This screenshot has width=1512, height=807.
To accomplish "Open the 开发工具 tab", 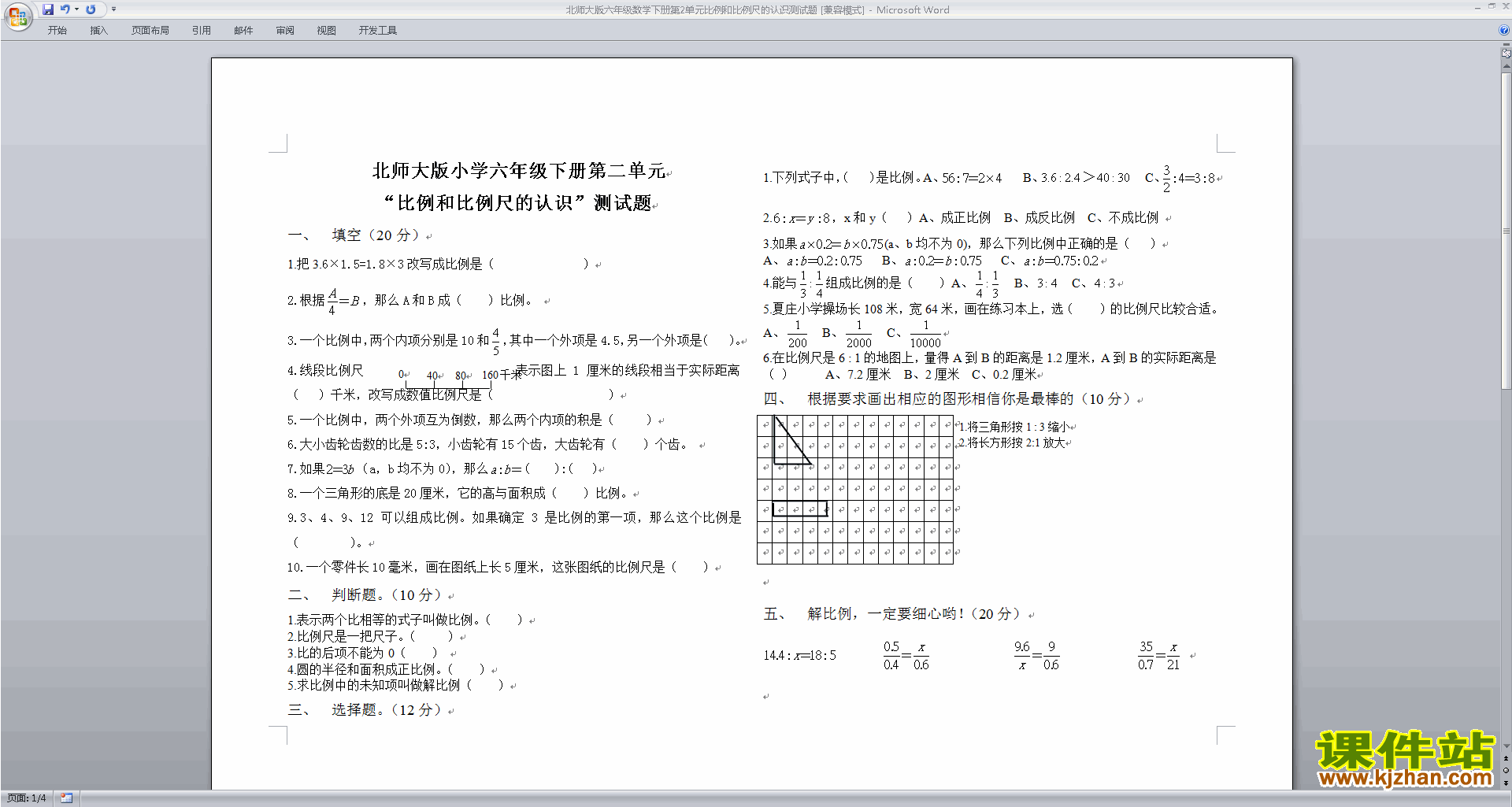I will coord(378,30).
